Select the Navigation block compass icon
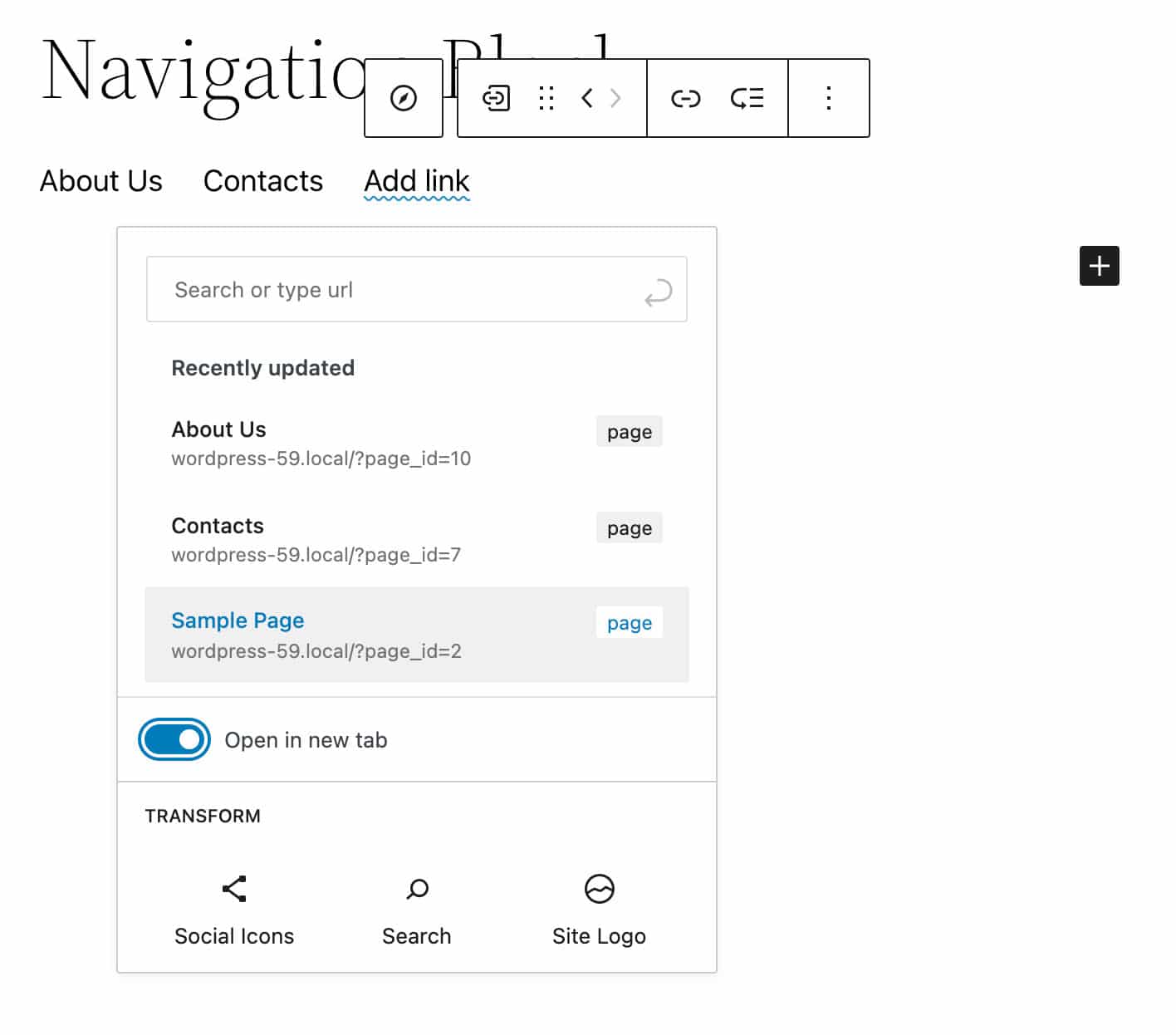1176x1035 pixels. click(x=404, y=98)
